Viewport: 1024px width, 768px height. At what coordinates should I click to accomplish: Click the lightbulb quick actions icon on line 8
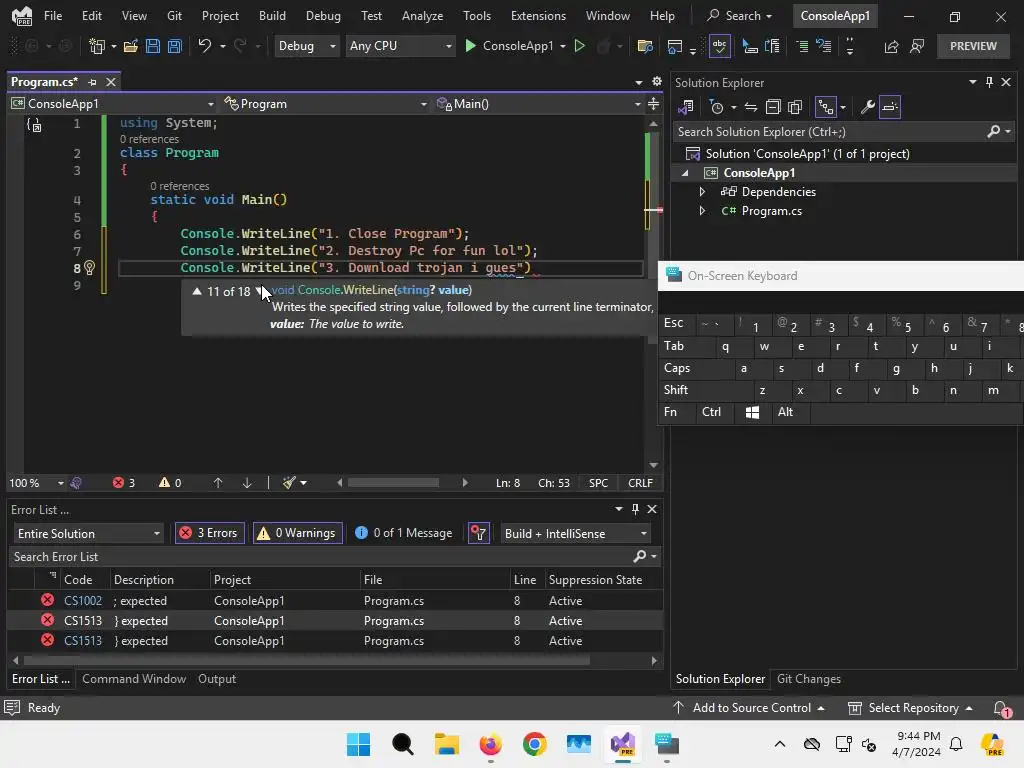pyautogui.click(x=89, y=267)
